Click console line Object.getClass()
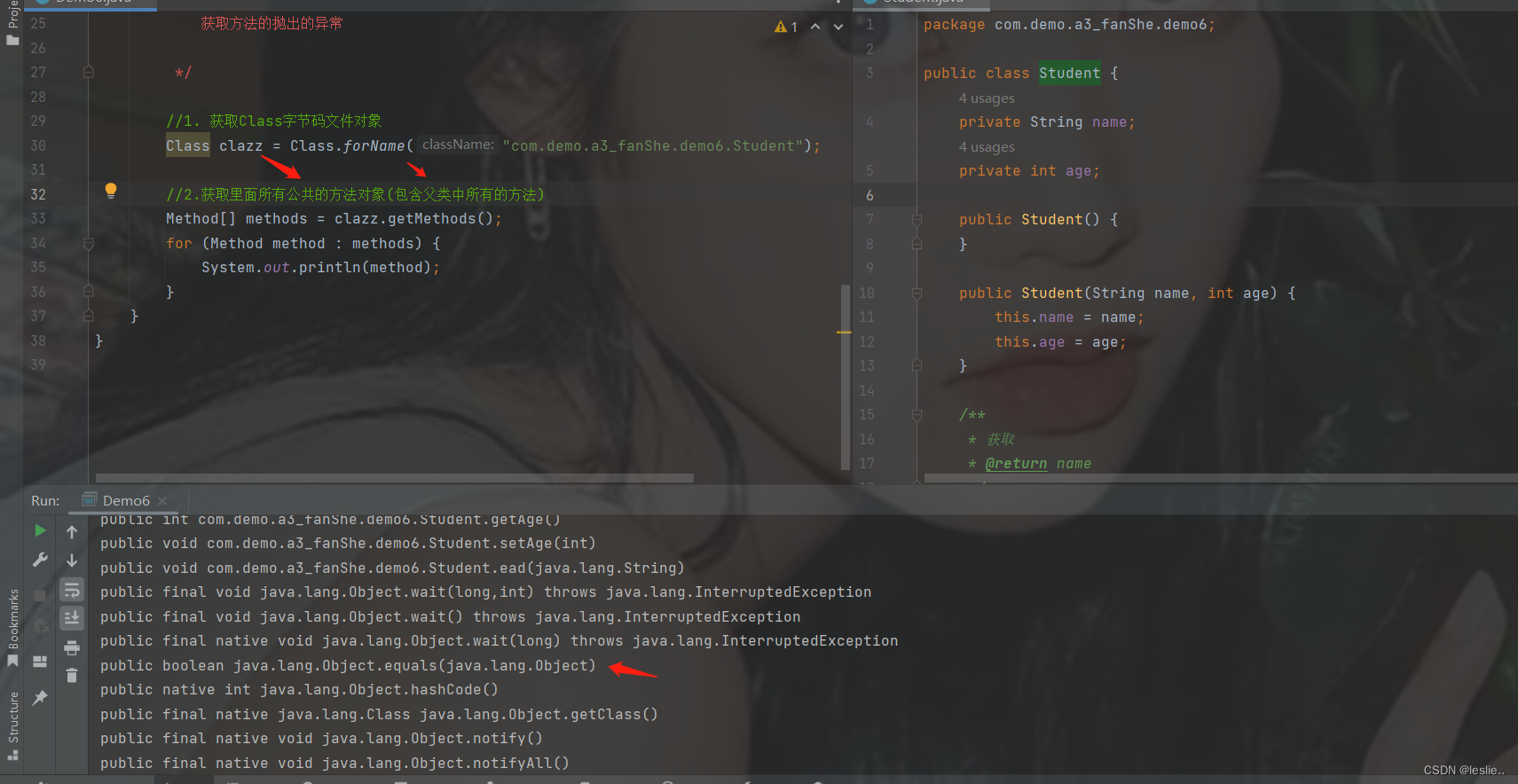Screen dimensions: 1518x784 379,714
